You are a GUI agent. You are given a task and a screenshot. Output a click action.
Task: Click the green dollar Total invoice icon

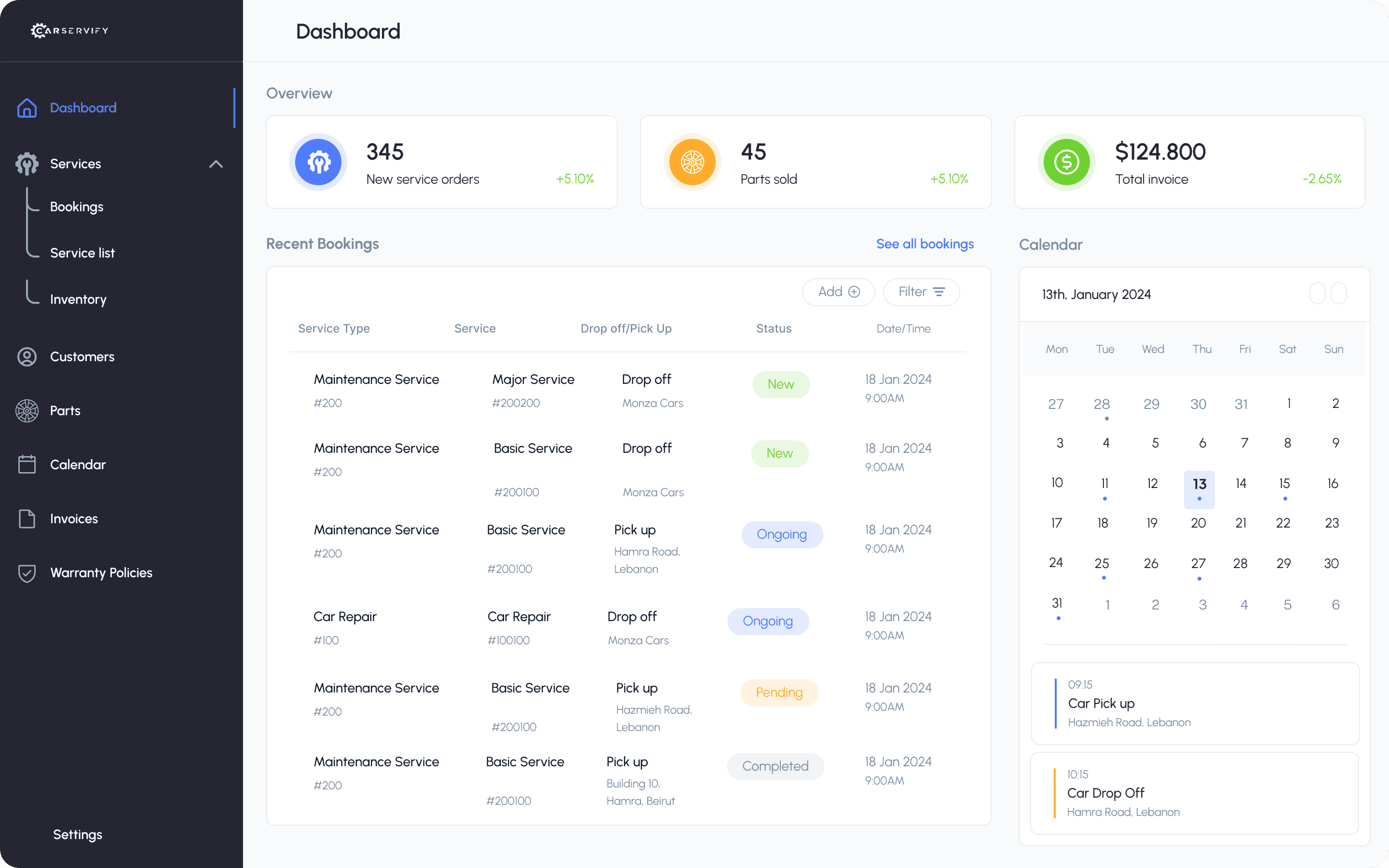pos(1066,162)
